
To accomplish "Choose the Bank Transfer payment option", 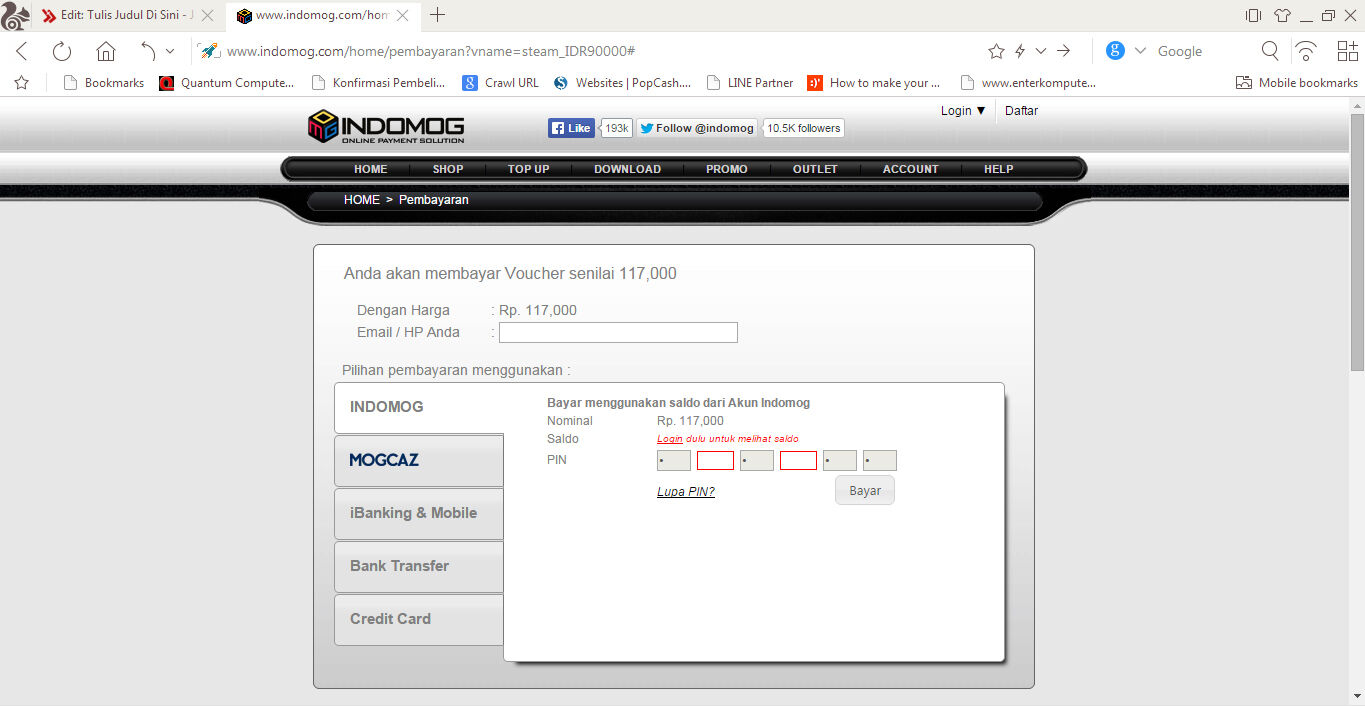I will (419, 566).
